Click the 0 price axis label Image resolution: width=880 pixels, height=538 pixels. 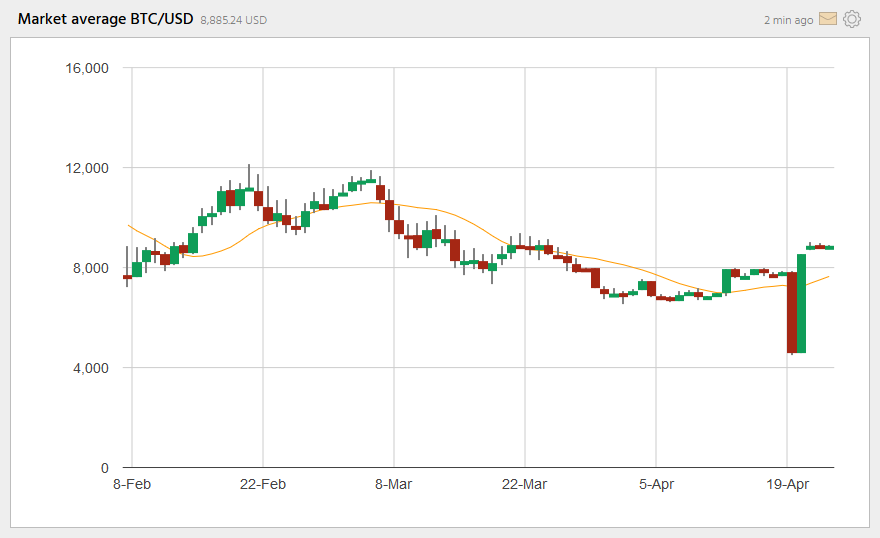pos(104,468)
